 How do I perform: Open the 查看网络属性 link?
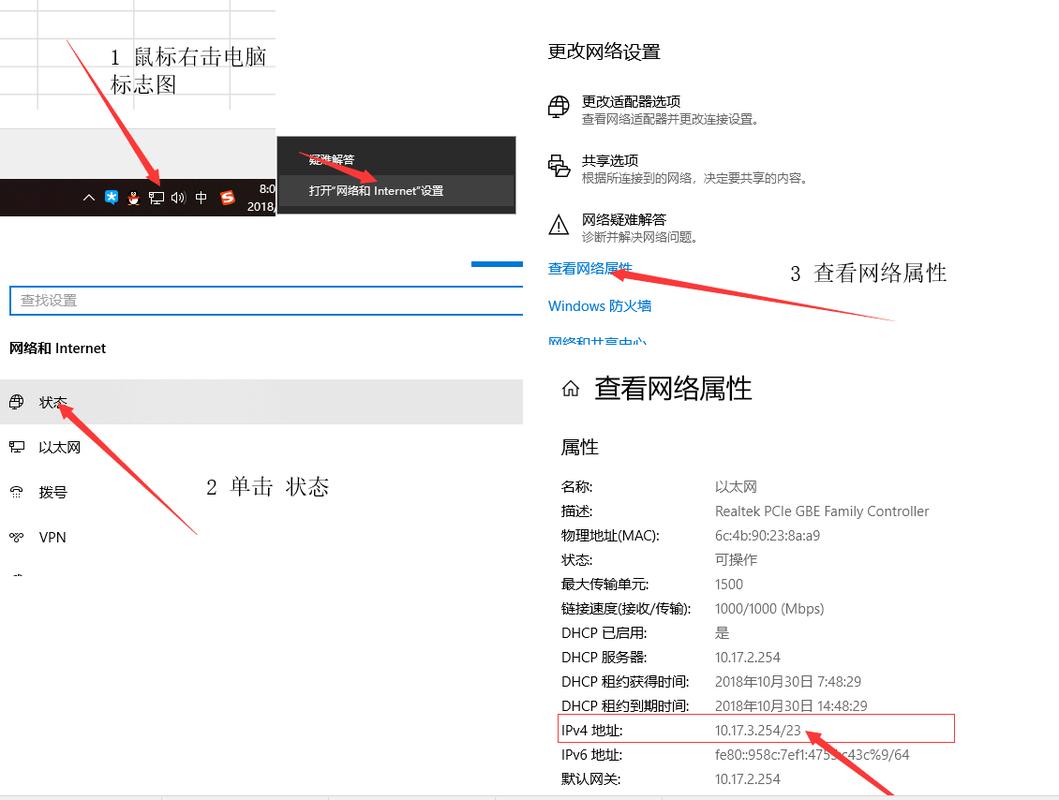pos(590,269)
